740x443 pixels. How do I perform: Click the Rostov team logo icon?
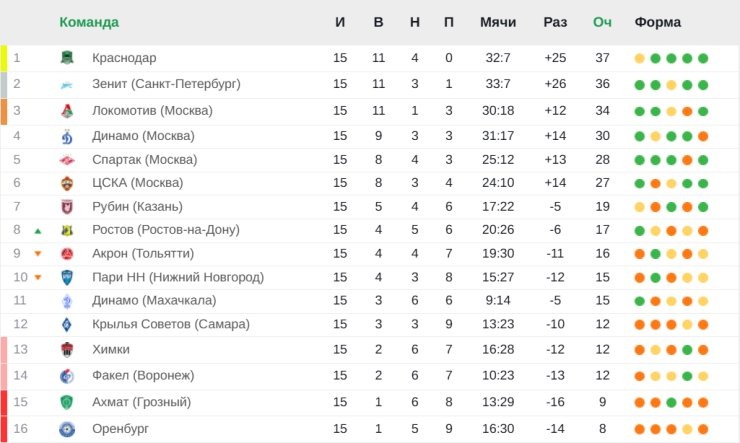pos(67,230)
